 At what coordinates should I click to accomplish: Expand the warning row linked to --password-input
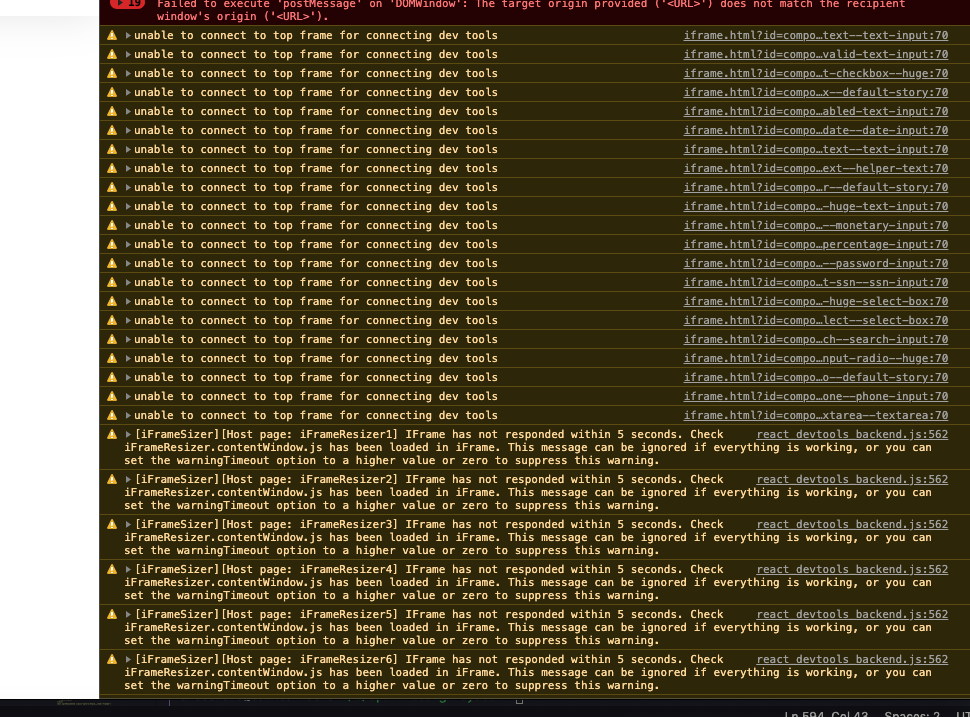pos(128,264)
